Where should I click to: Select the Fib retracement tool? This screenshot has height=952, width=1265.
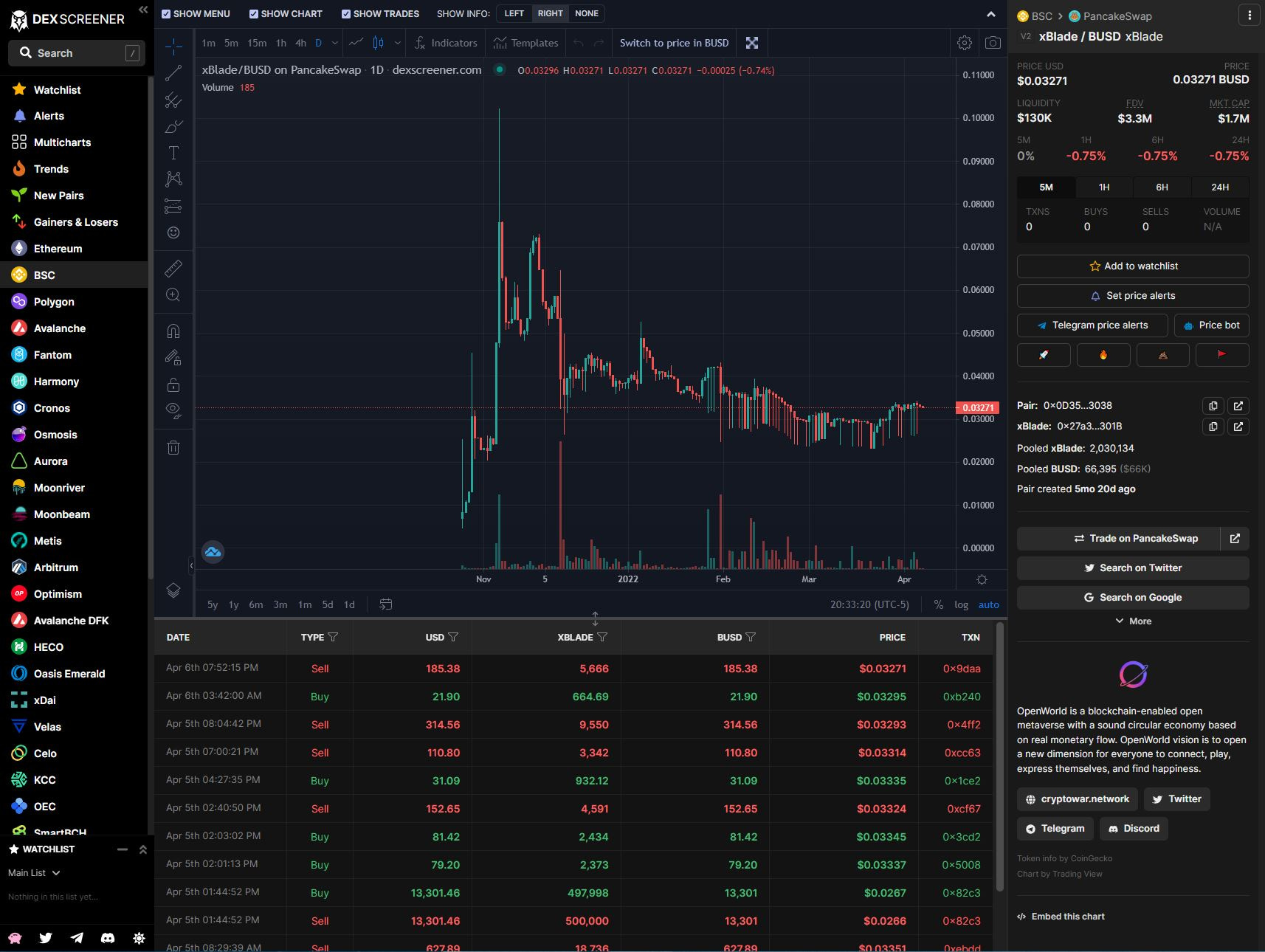click(x=173, y=100)
